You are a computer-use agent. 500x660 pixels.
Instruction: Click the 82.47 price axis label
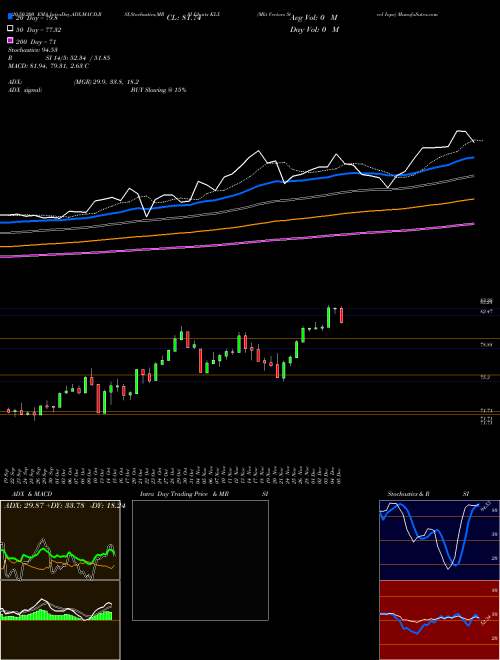point(486,311)
